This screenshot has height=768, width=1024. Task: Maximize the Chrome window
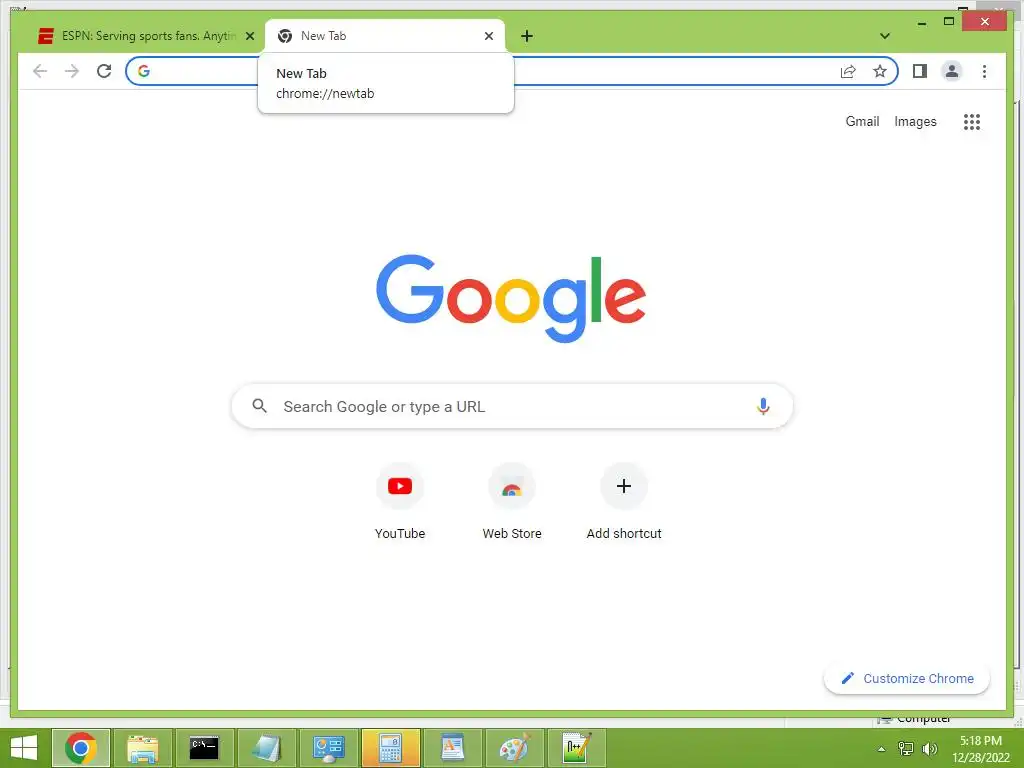tap(949, 22)
